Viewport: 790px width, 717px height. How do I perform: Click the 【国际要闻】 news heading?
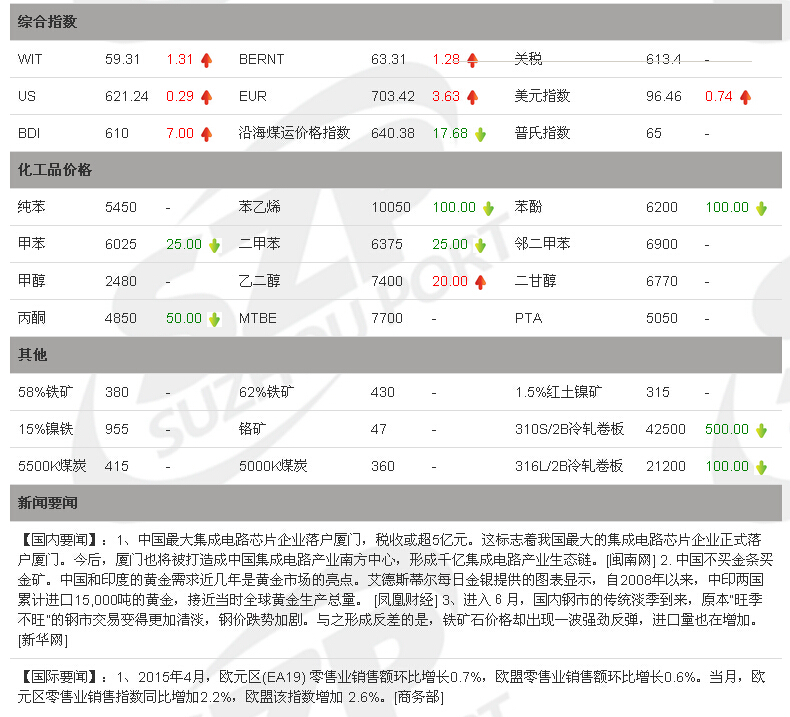[x=59, y=677]
